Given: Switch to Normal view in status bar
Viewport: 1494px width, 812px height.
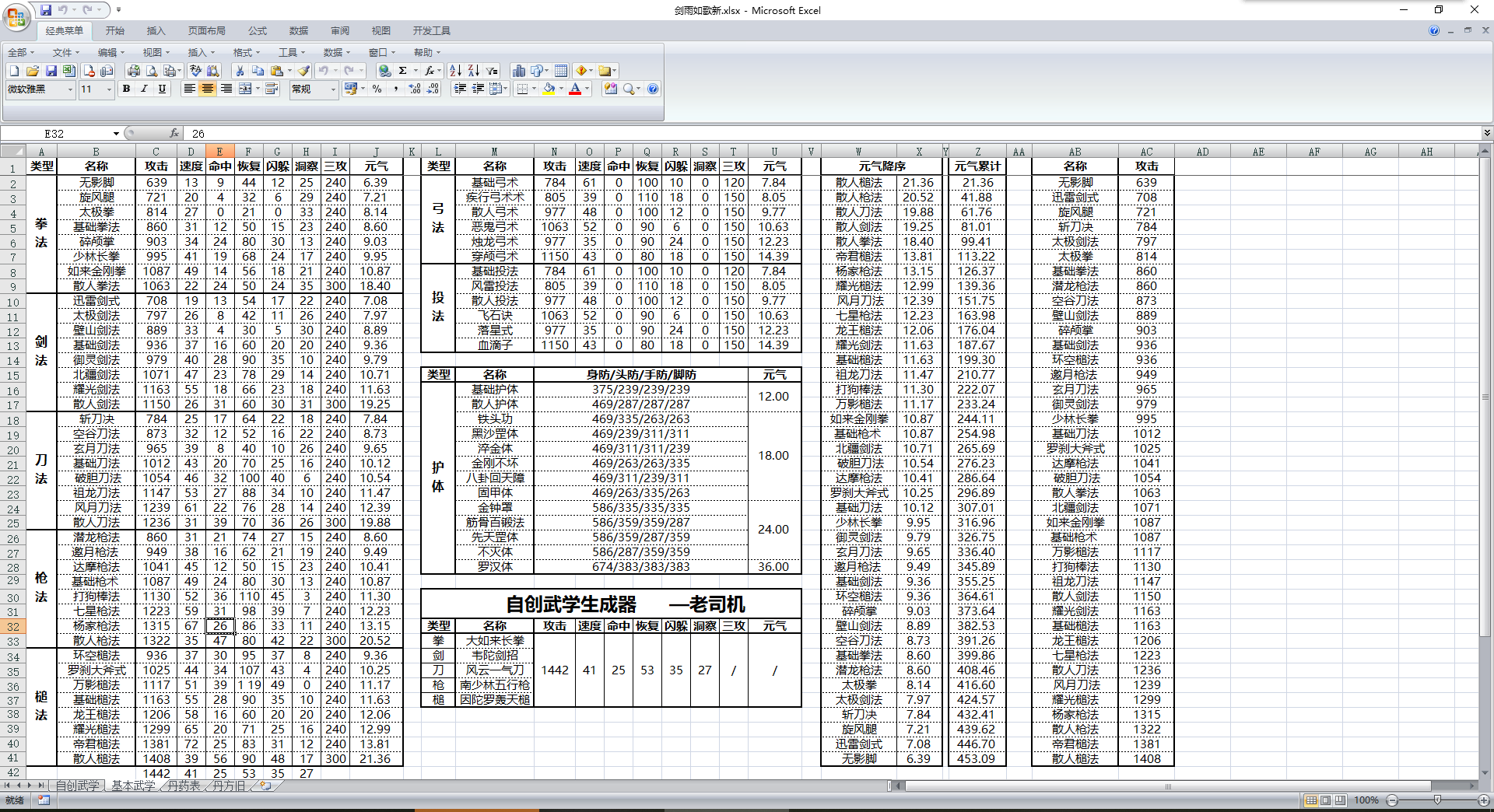Looking at the screenshot, I should point(1311,800).
